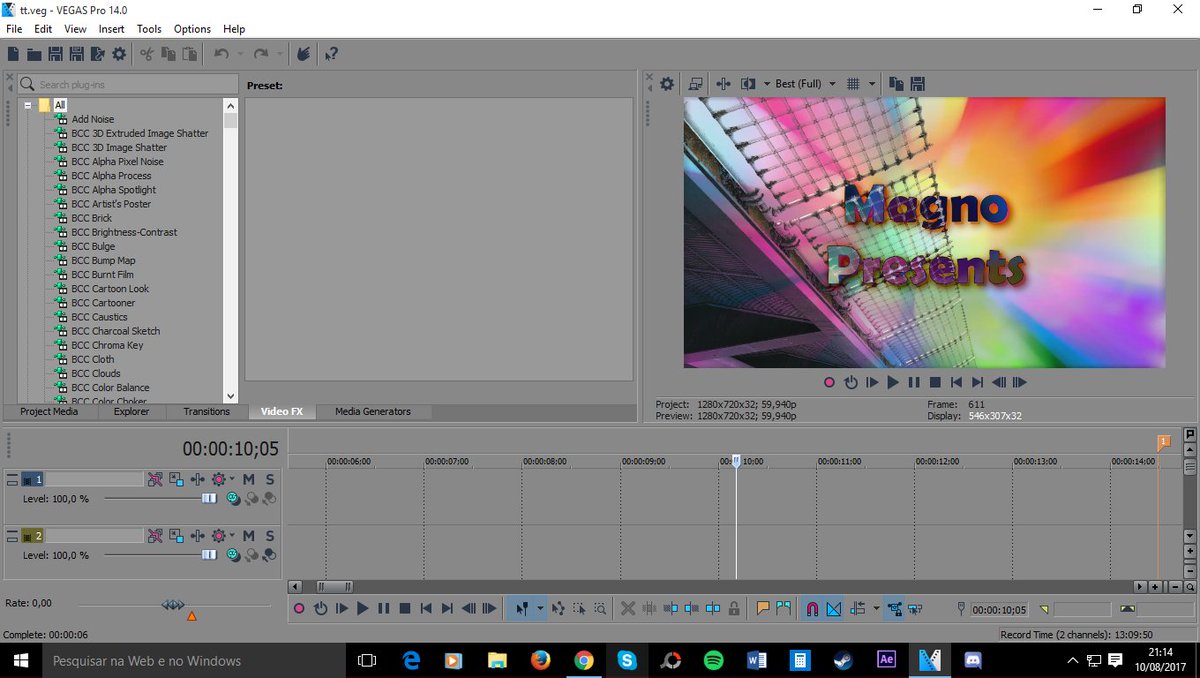Switch to the Transitions tab
The image size is (1200, 678).
[206, 411]
